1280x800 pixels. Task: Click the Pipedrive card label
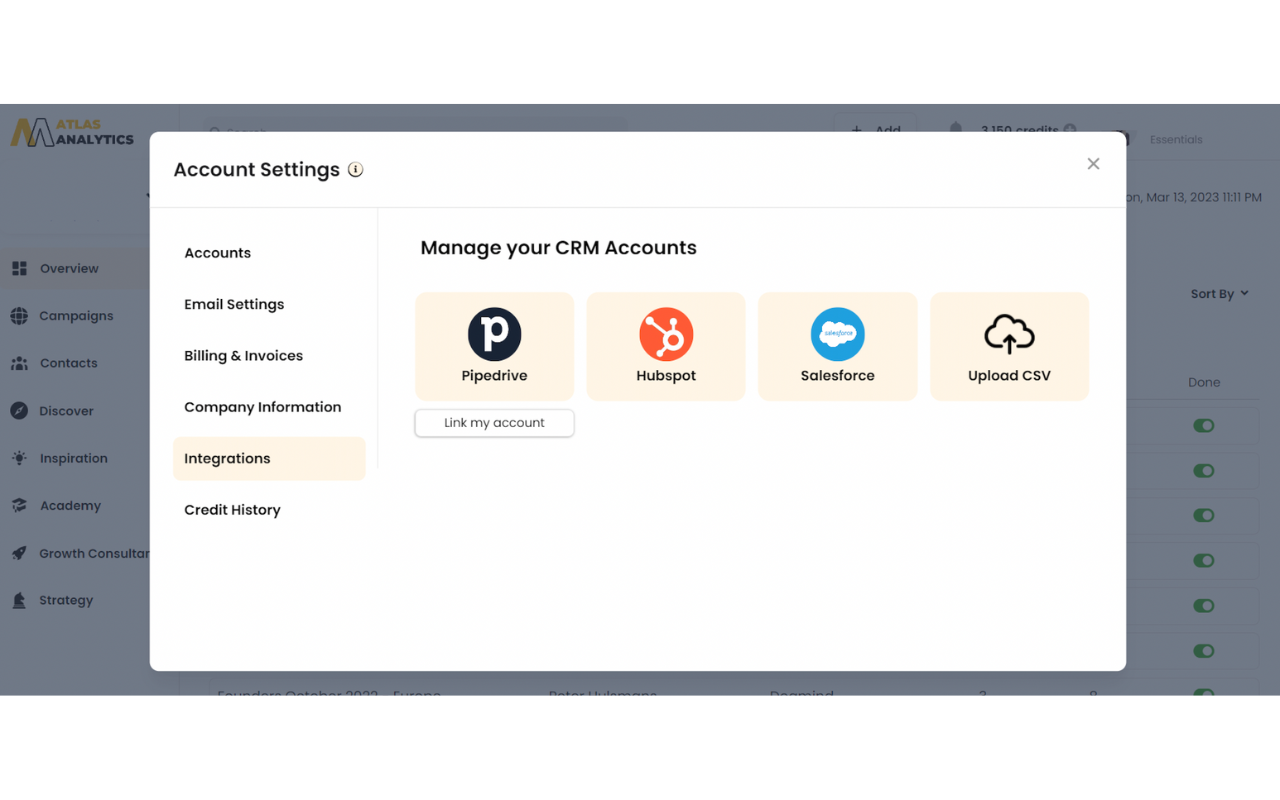tap(494, 376)
